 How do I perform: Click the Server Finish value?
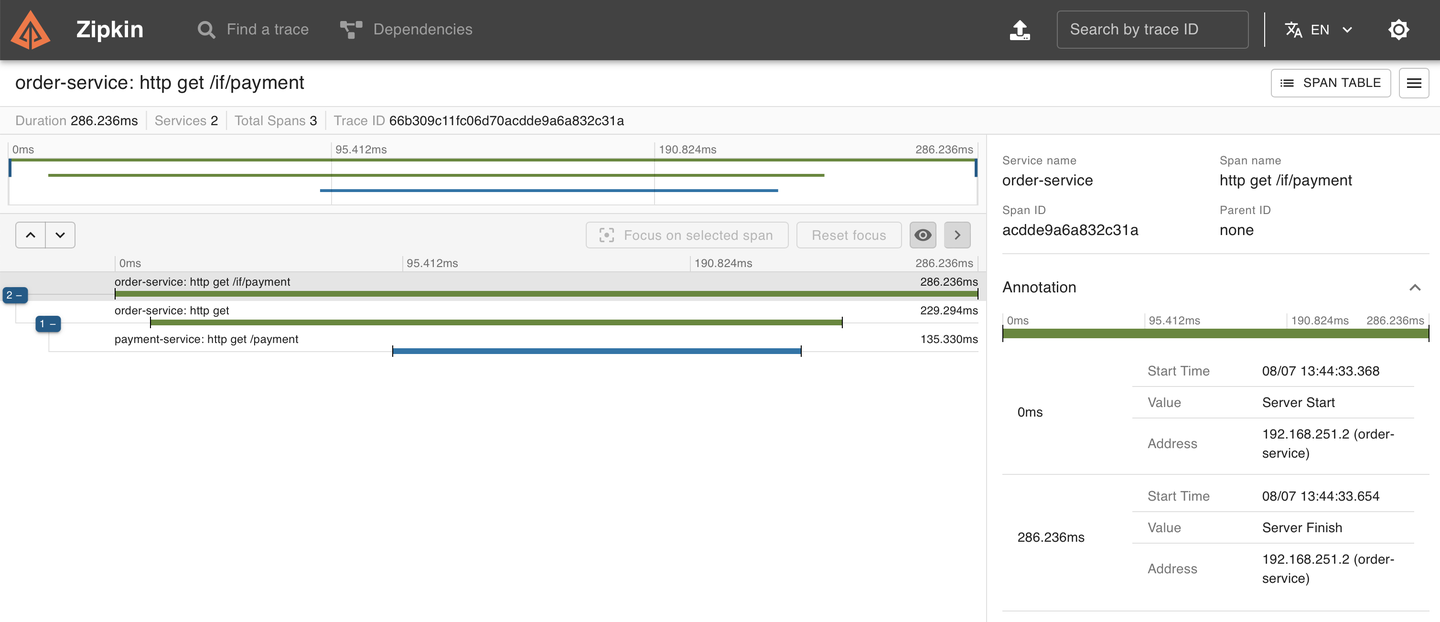(x=1302, y=527)
